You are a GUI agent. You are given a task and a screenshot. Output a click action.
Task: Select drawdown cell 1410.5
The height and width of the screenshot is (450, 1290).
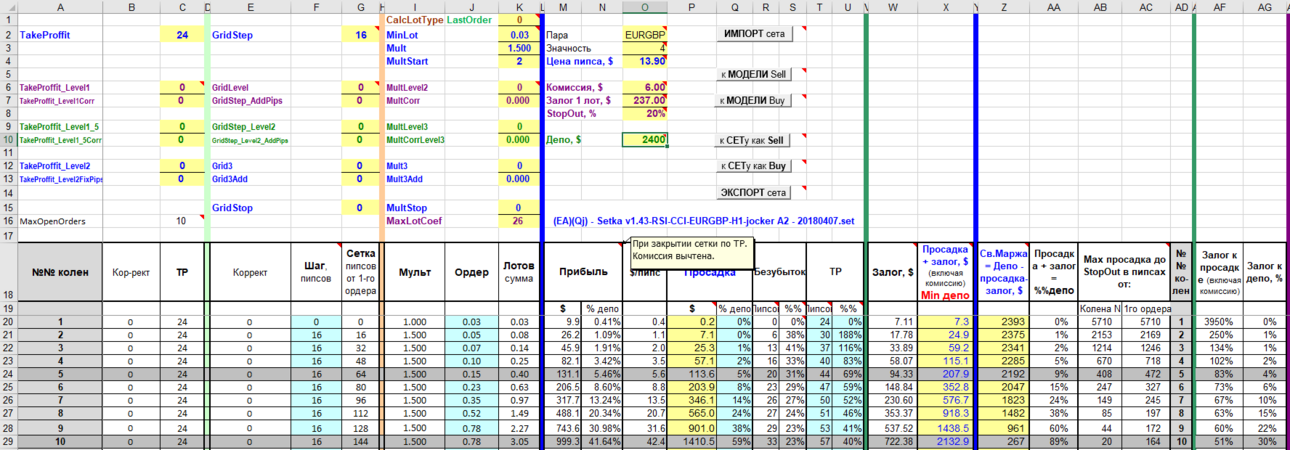click(x=694, y=441)
